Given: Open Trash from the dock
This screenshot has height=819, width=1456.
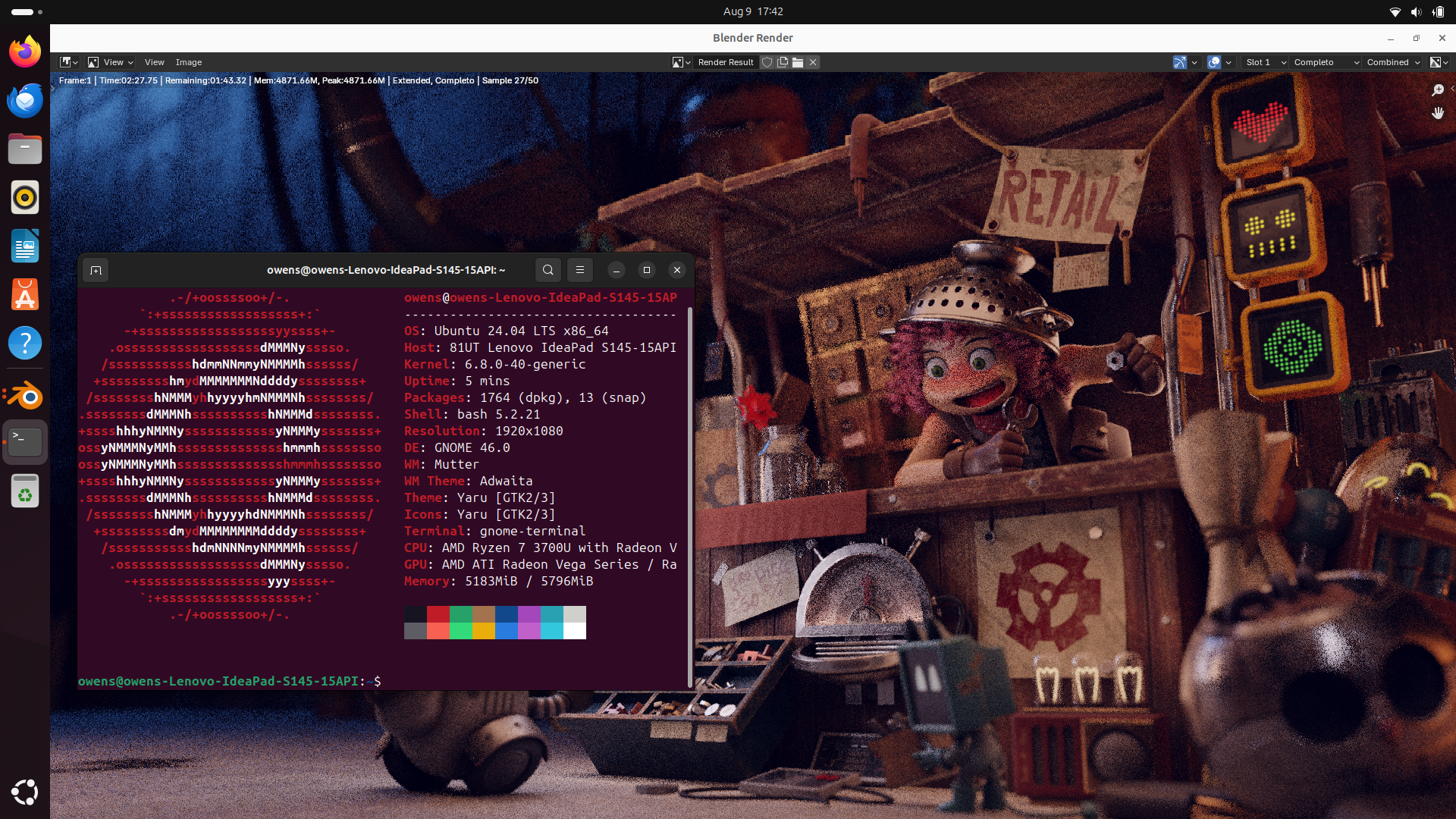Looking at the screenshot, I should (x=25, y=491).
